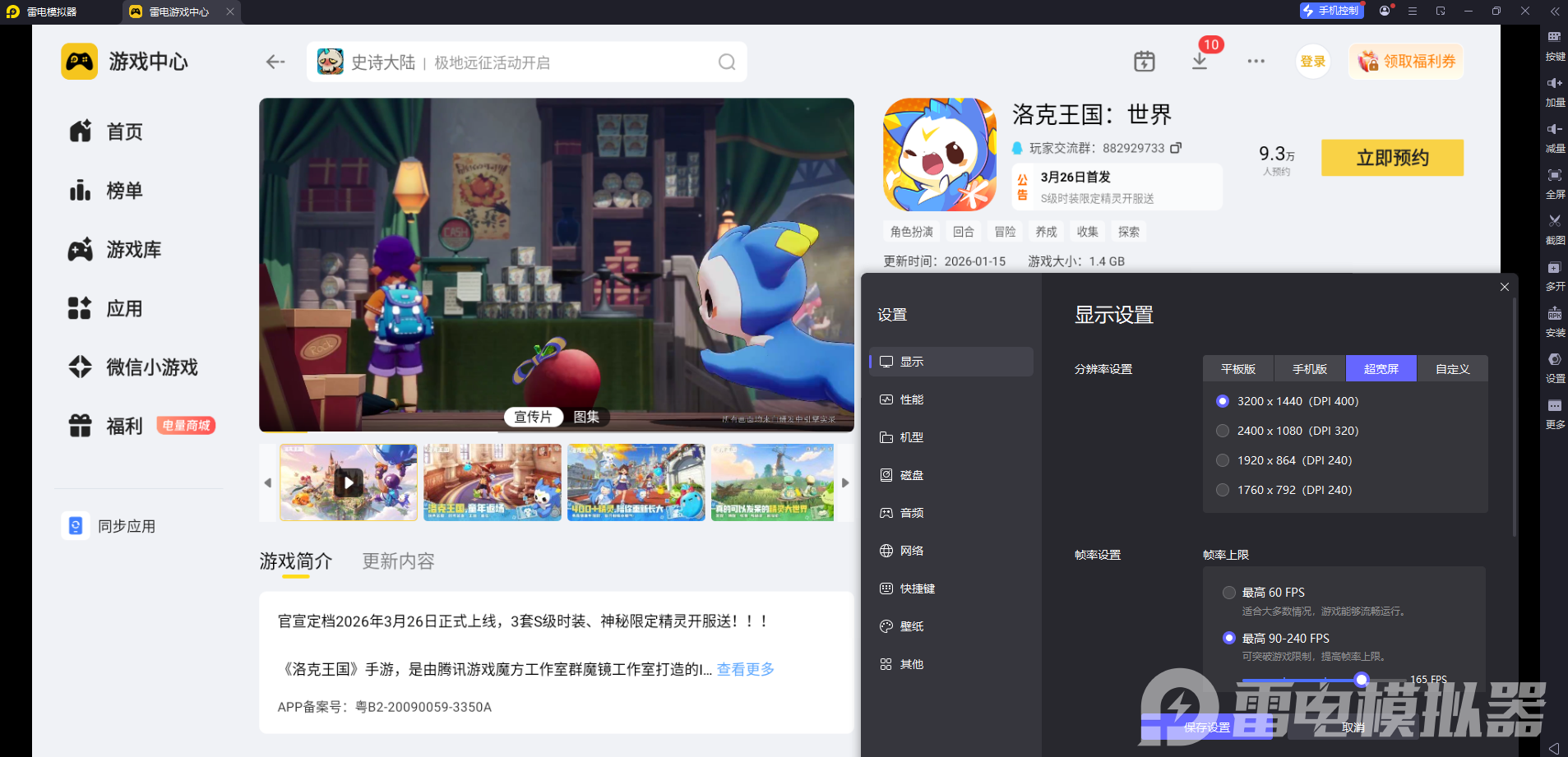Click the FPS limit slider handle
Screen dimensions: 1568x757
click(1362, 680)
